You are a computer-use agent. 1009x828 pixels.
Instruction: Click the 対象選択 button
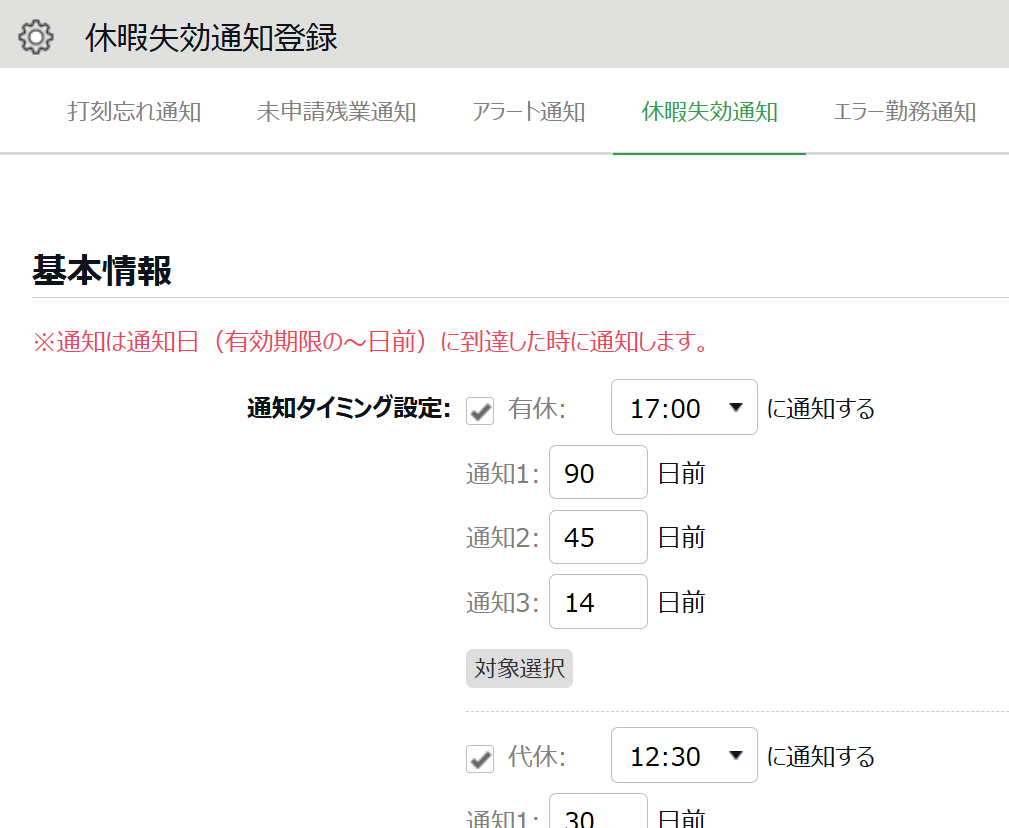[x=519, y=668]
